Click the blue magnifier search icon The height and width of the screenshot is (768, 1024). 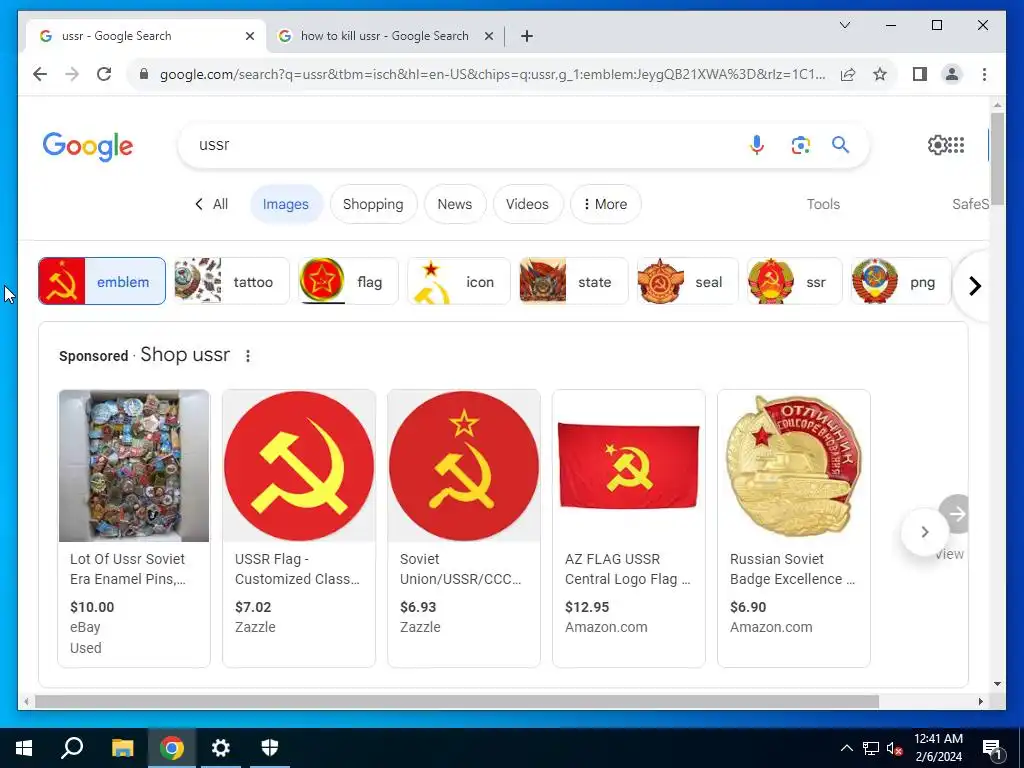pos(840,145)
